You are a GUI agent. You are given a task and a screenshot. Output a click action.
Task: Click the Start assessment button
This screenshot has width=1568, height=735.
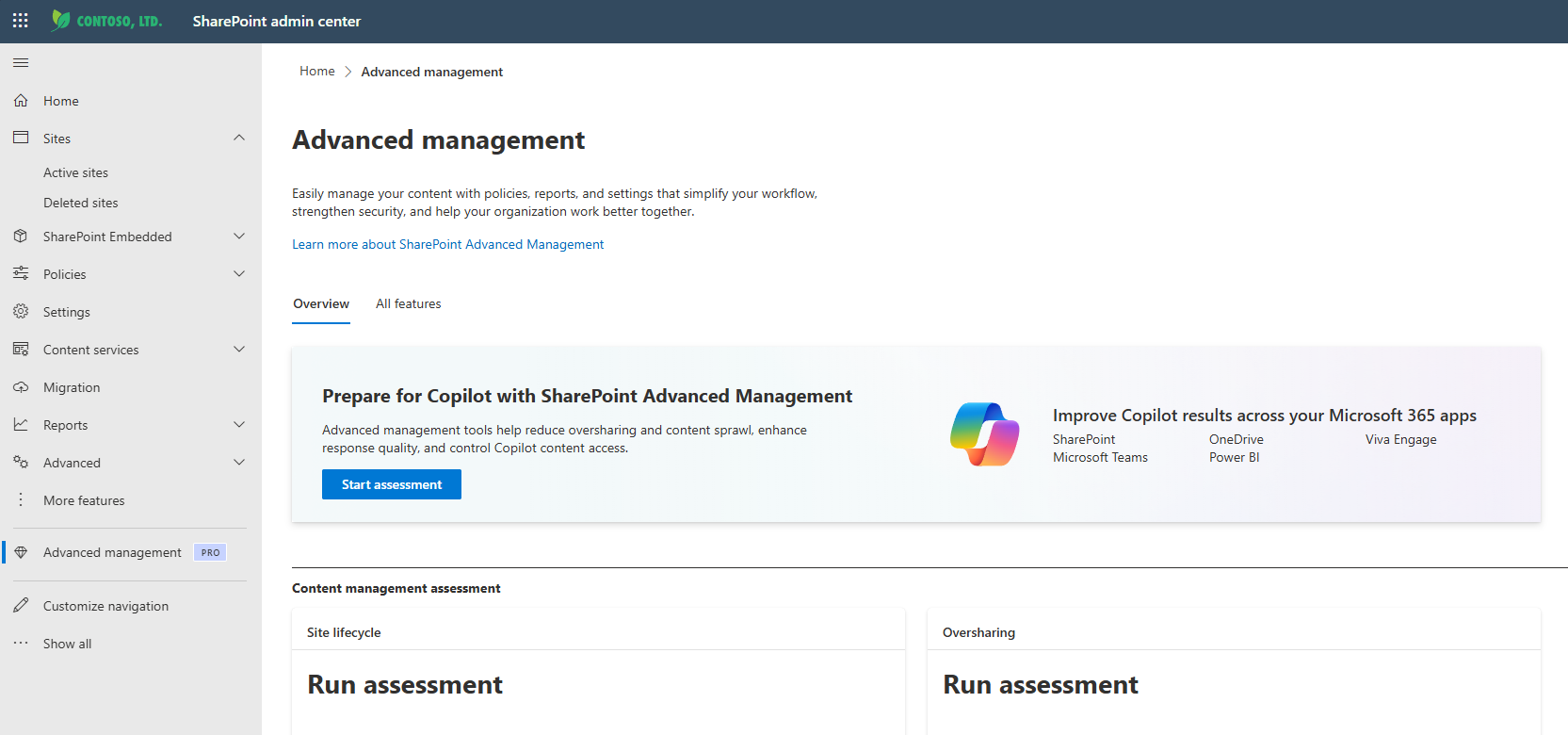pos(392,484)
